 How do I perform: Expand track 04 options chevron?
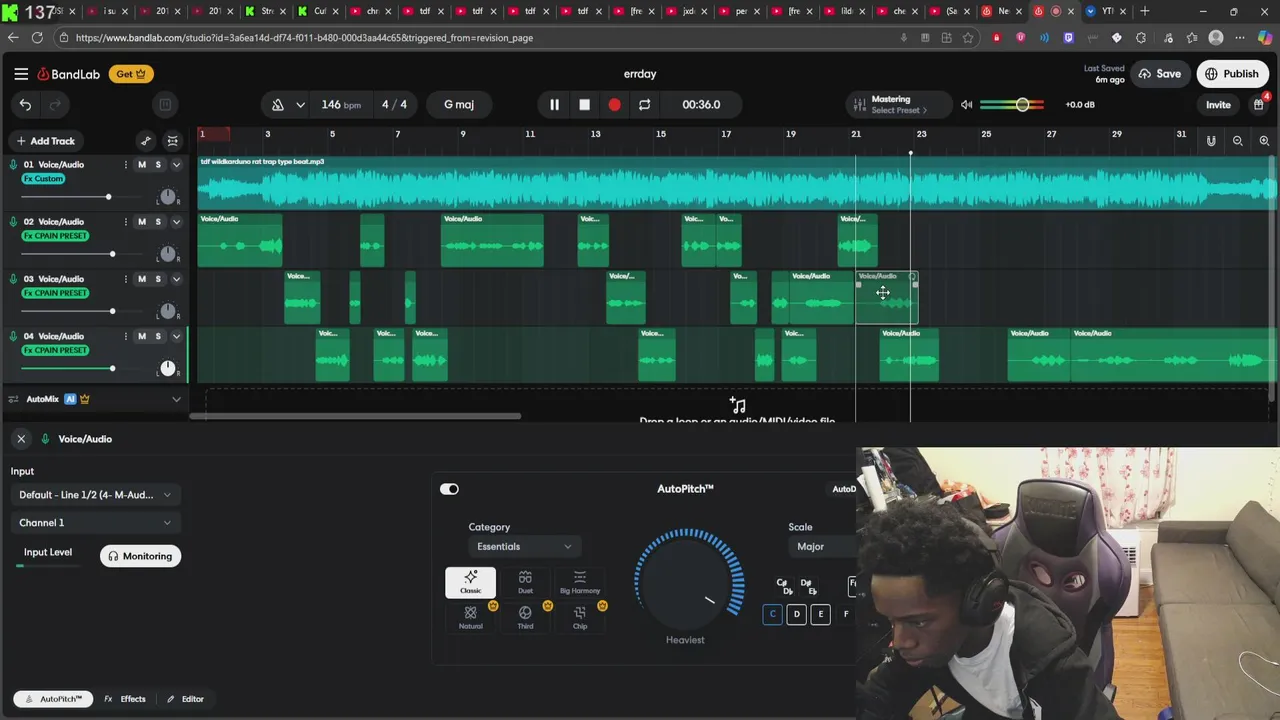(x=176, y=336)
